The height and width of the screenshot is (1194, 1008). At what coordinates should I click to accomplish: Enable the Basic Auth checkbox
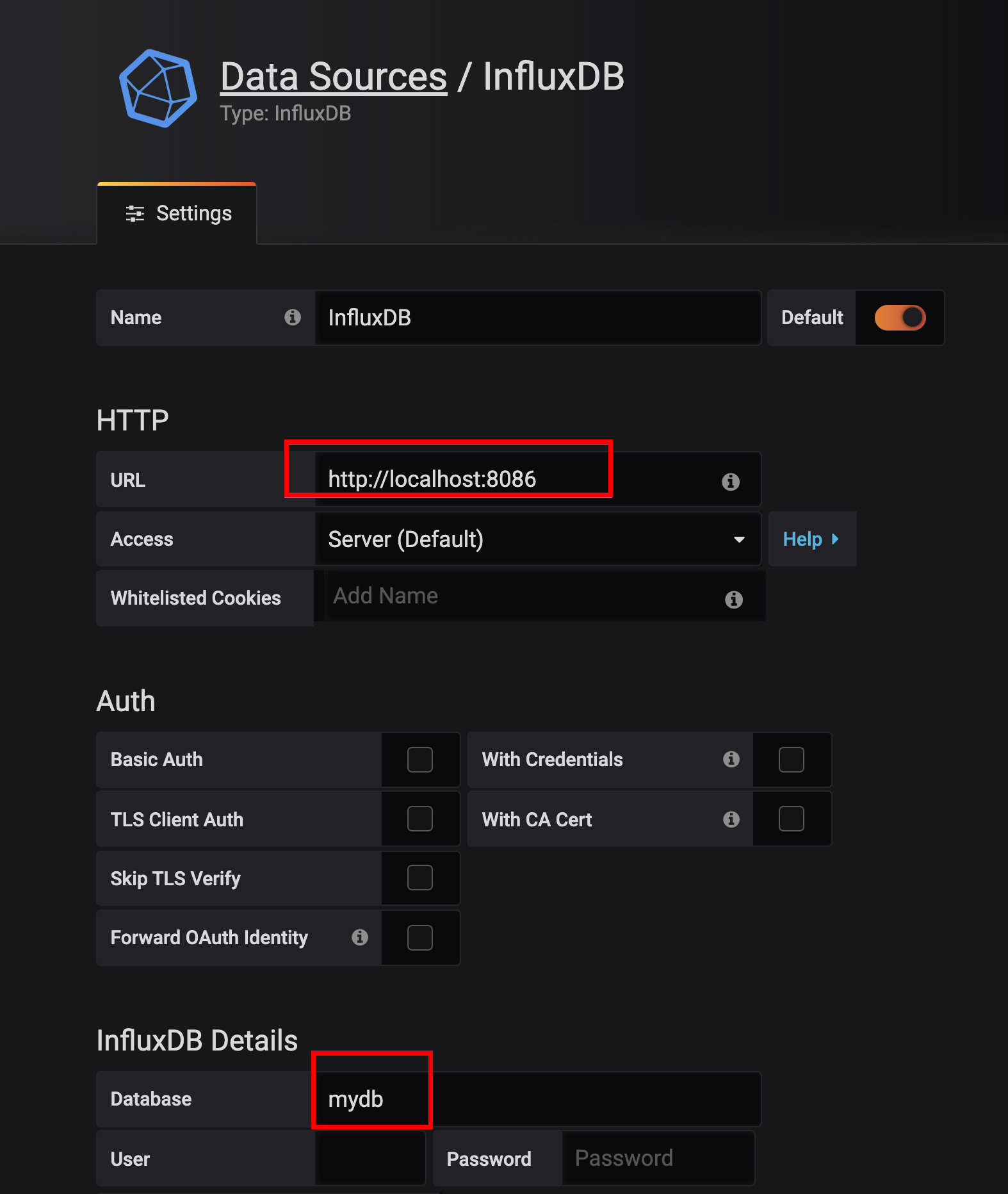420,760
